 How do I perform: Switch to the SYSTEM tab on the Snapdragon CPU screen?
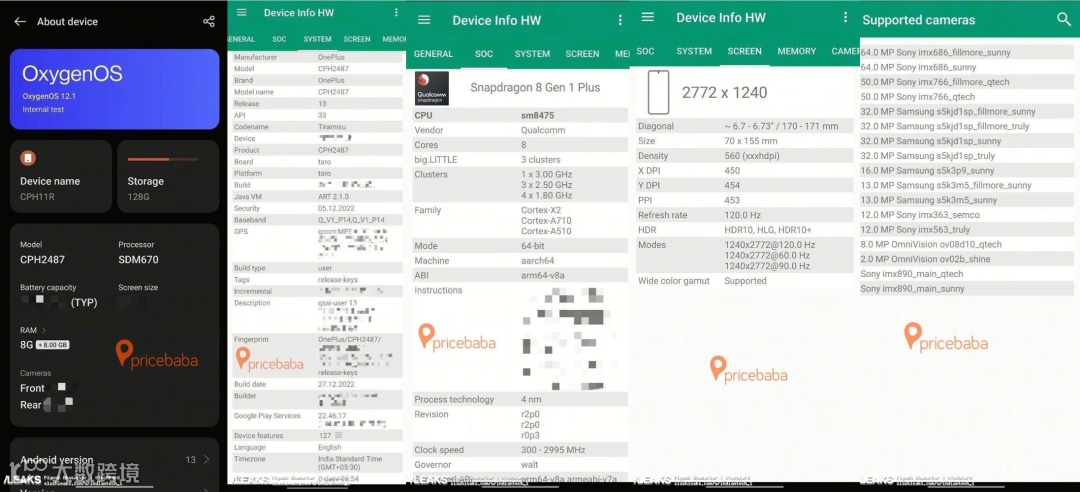pyautogui.click(x=532, y=54)
